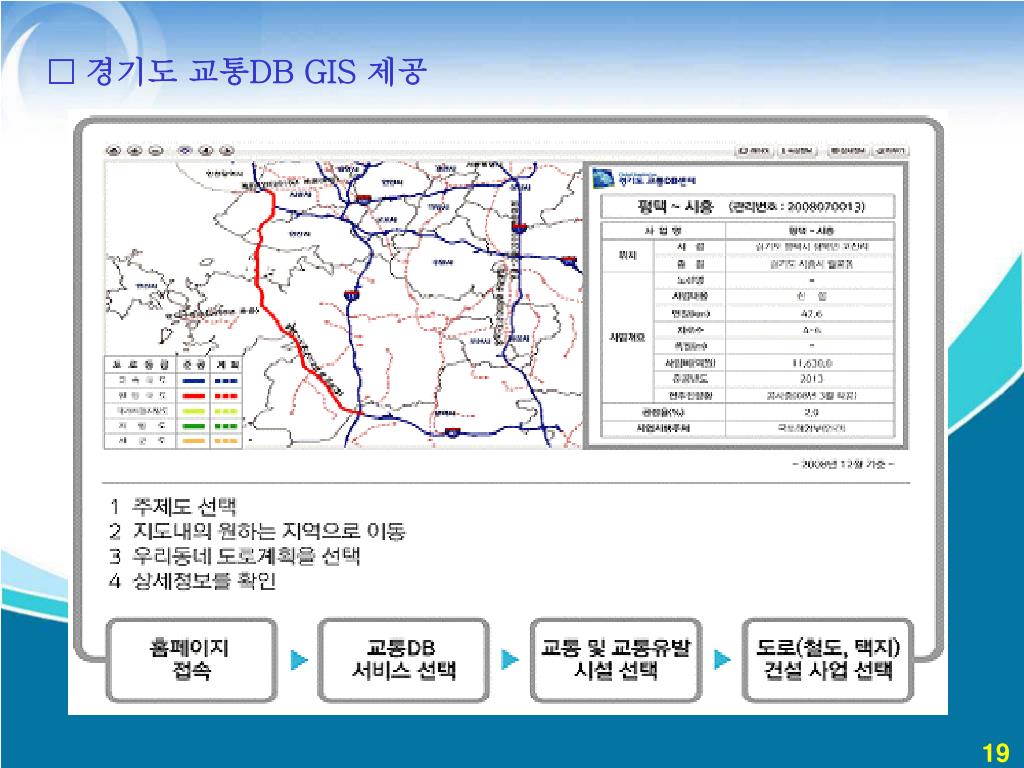This screenshot has height=768, width=1024.
Task: Click the 2.9 progress rate value
Action: pyautogui.click(x=811, y=412)
